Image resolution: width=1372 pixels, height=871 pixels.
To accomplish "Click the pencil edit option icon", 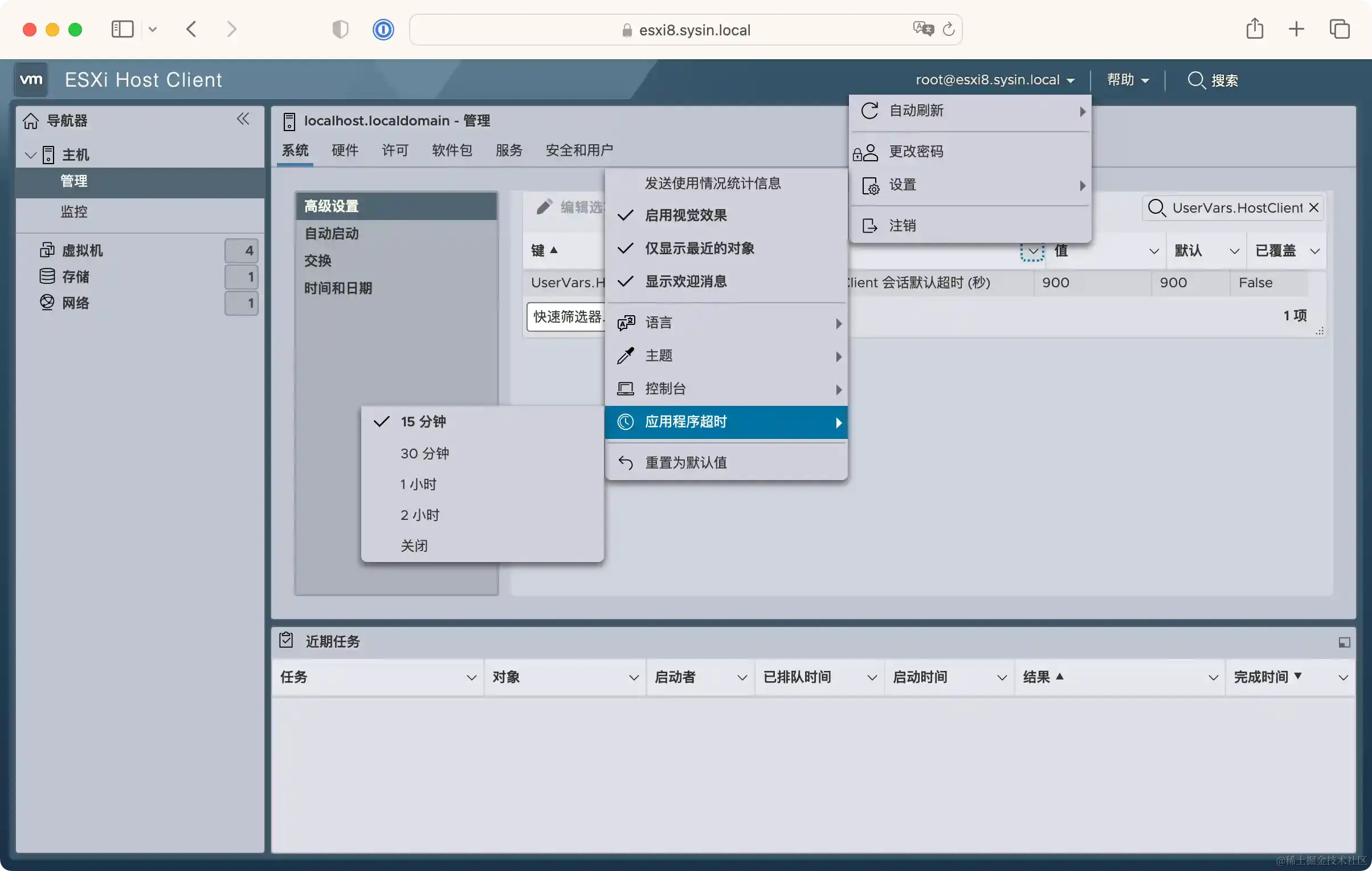I will pyautogui.click(x=544, y=207).
